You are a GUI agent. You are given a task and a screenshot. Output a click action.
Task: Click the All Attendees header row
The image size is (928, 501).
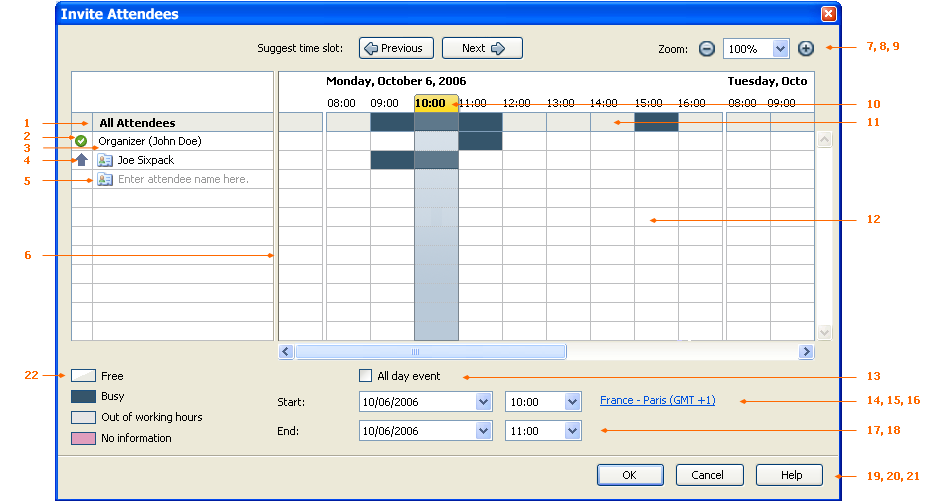coord(172,122)
